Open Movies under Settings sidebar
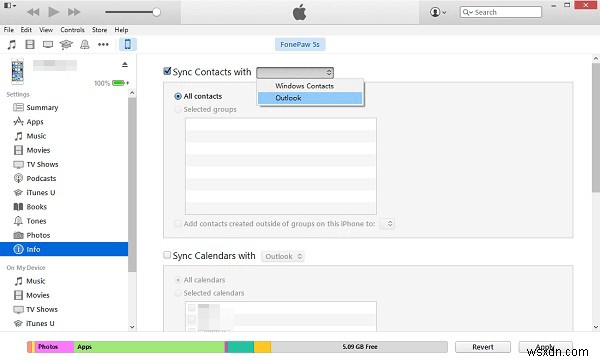Viewport: 600px width, 362px height. point(38,150)
